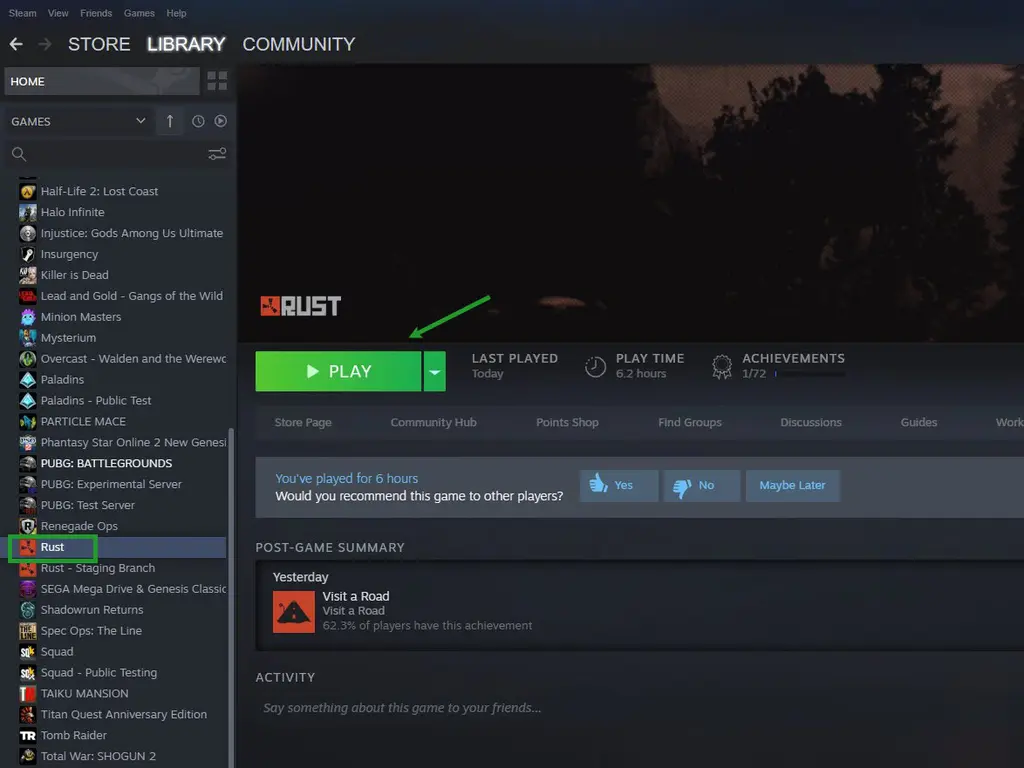
Task: Click the Shadowrun Returns game icon
Action: (x=27, y=610)
